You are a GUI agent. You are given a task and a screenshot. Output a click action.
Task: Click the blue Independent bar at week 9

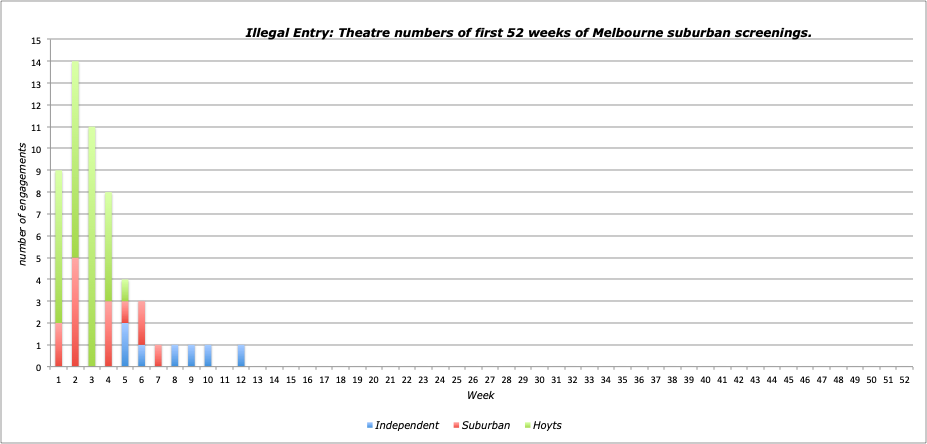click(191, 356)
